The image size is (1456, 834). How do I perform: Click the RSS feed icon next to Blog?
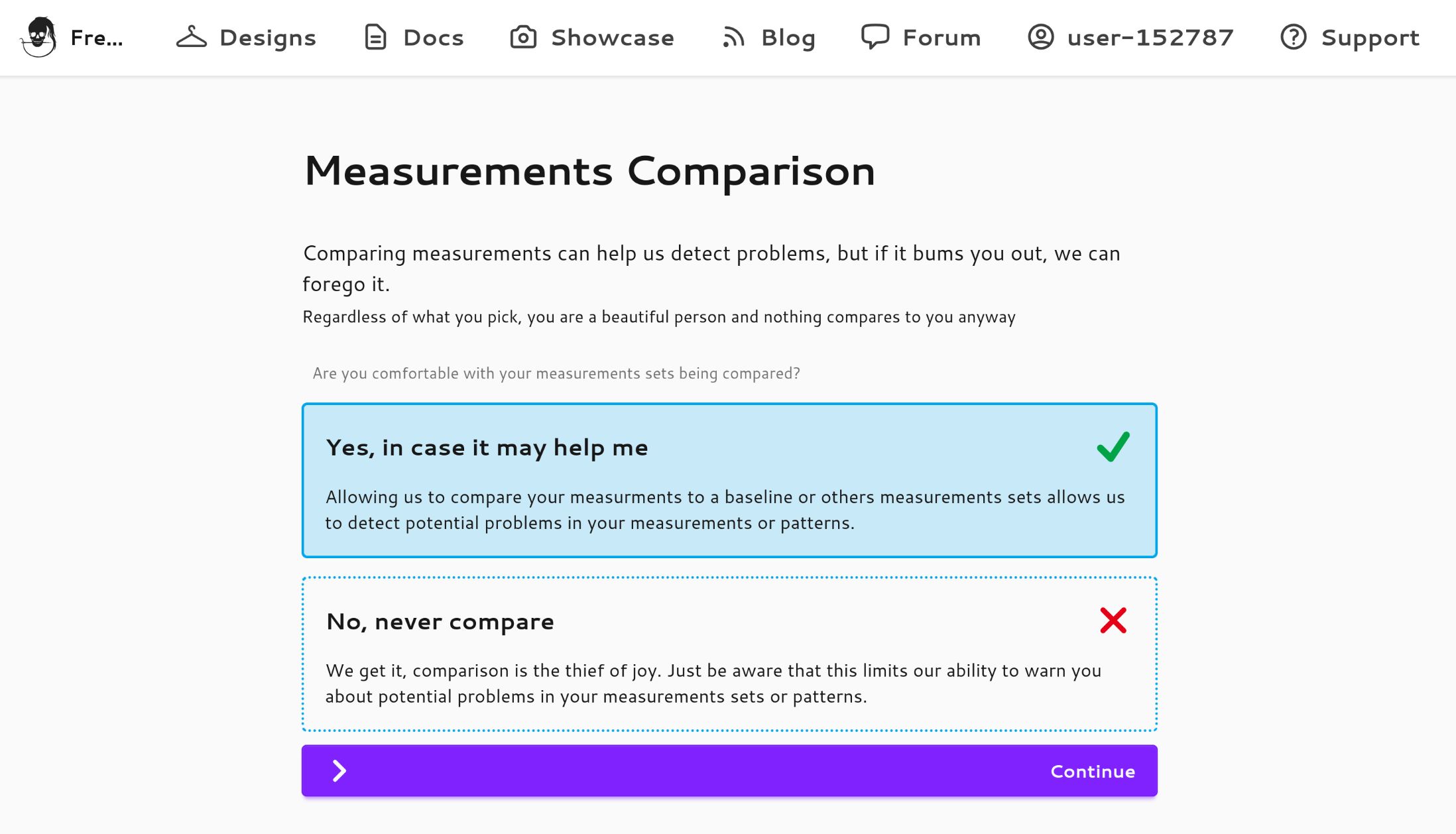(732, 37)
